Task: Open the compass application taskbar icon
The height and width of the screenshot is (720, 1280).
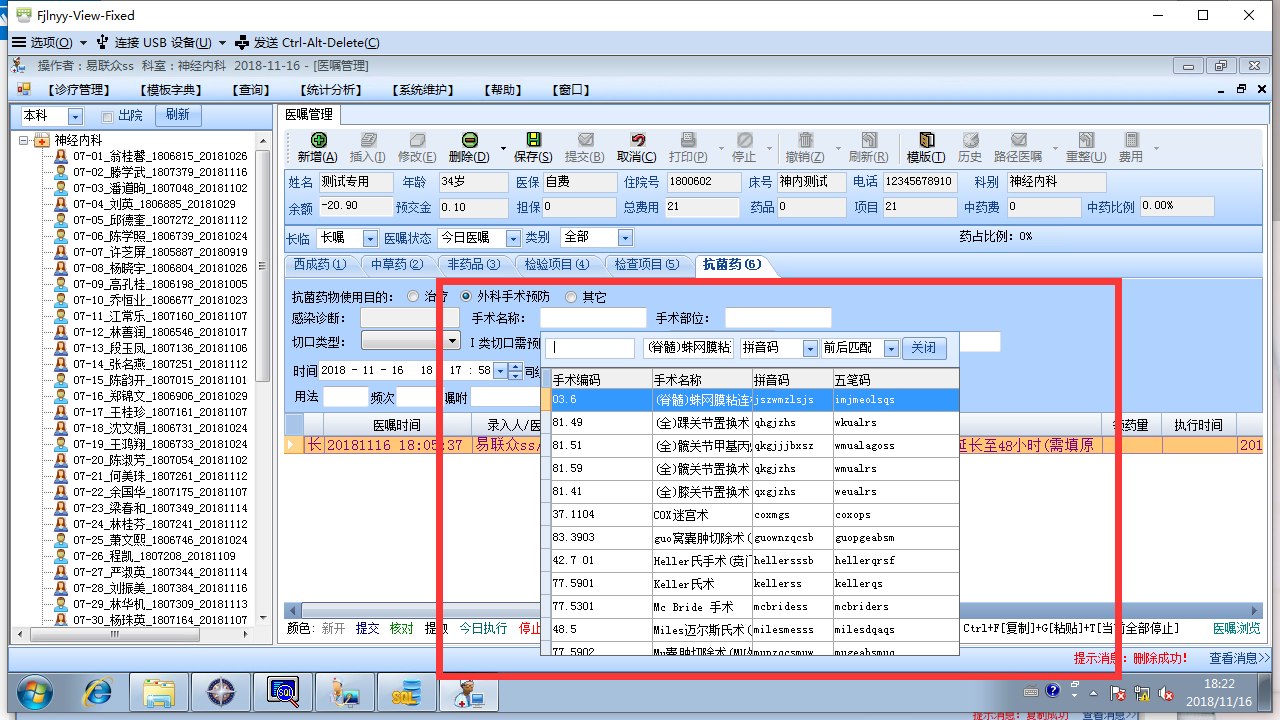Action: click(222, 692)
